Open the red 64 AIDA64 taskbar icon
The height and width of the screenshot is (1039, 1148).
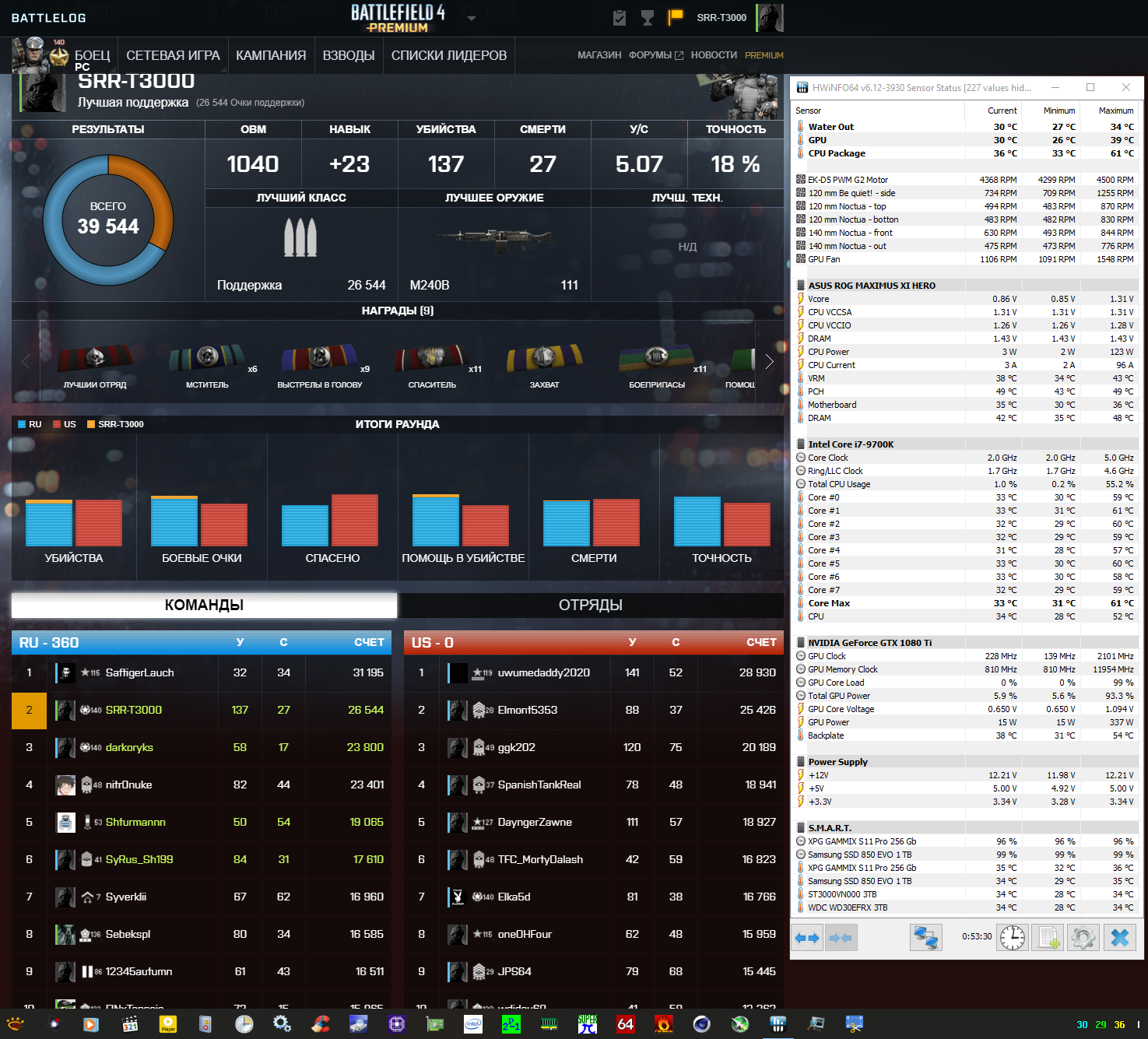[x=626, y=1023]
